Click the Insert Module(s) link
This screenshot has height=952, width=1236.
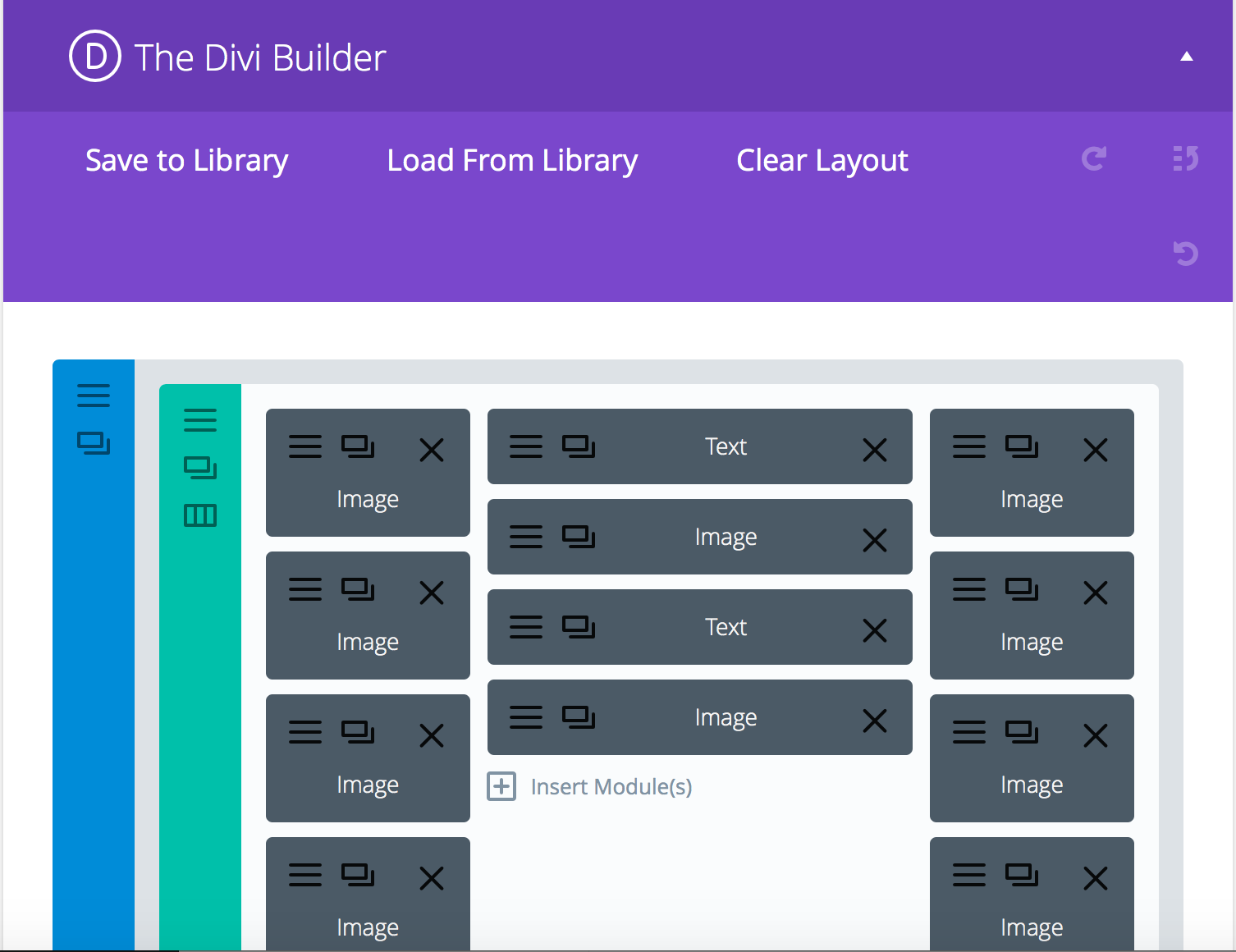coord(611,787)
